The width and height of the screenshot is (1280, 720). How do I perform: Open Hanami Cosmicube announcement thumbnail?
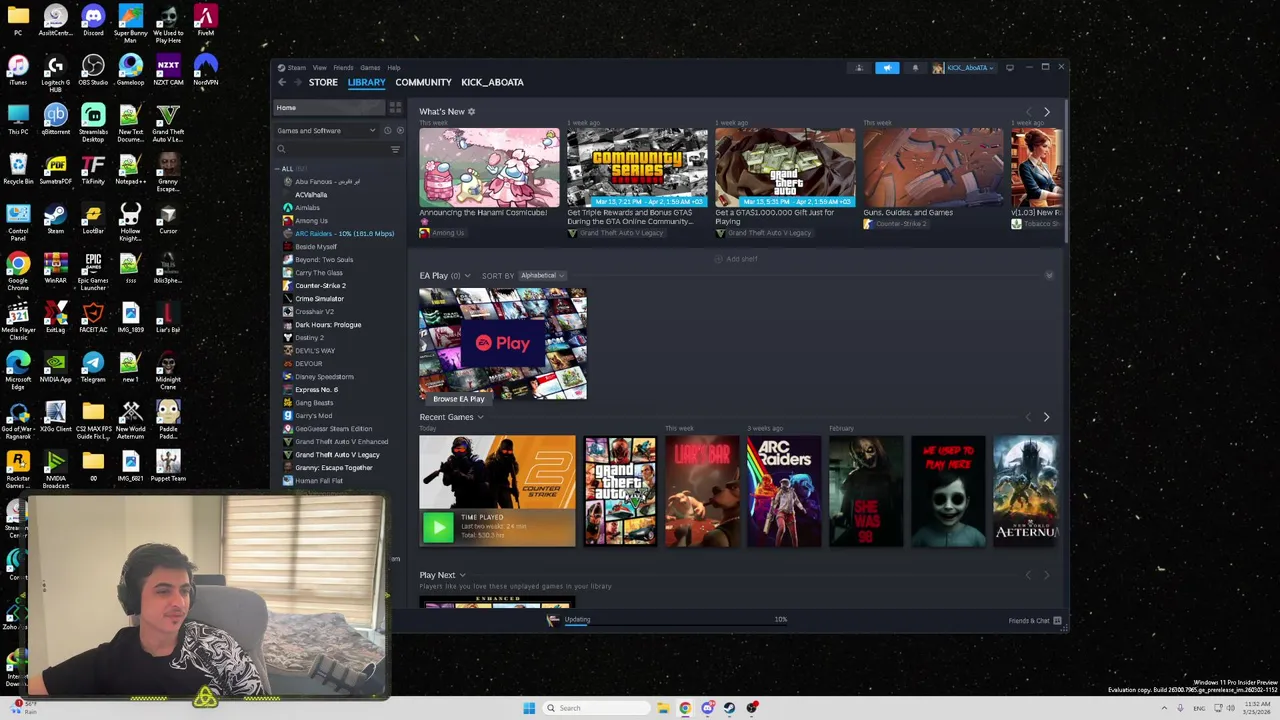click(489, 167)
